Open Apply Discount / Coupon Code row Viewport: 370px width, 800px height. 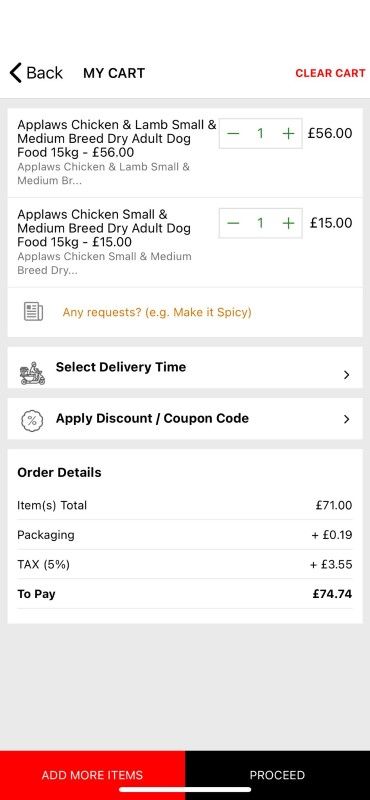coord(185,419)
